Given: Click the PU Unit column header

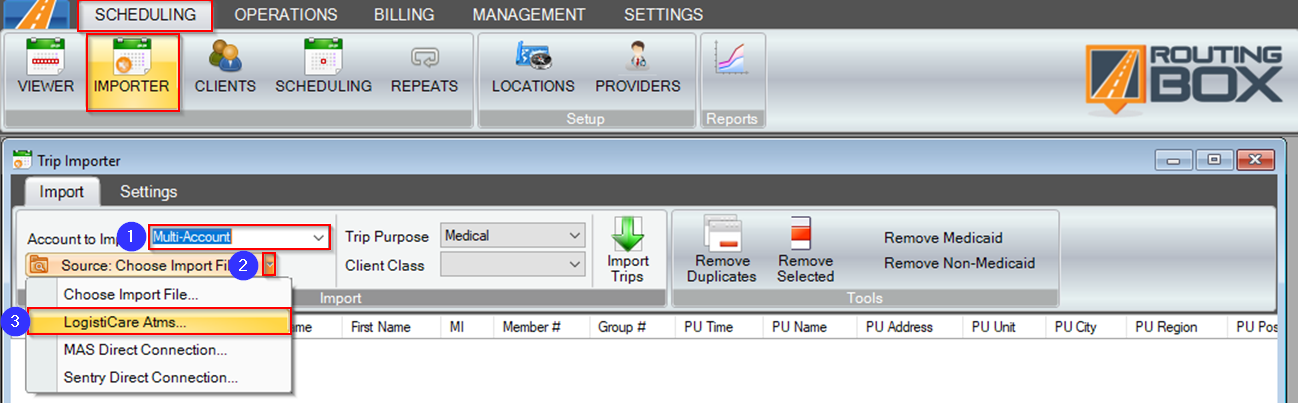Looking at the screenshot, I should [1002, 327].
